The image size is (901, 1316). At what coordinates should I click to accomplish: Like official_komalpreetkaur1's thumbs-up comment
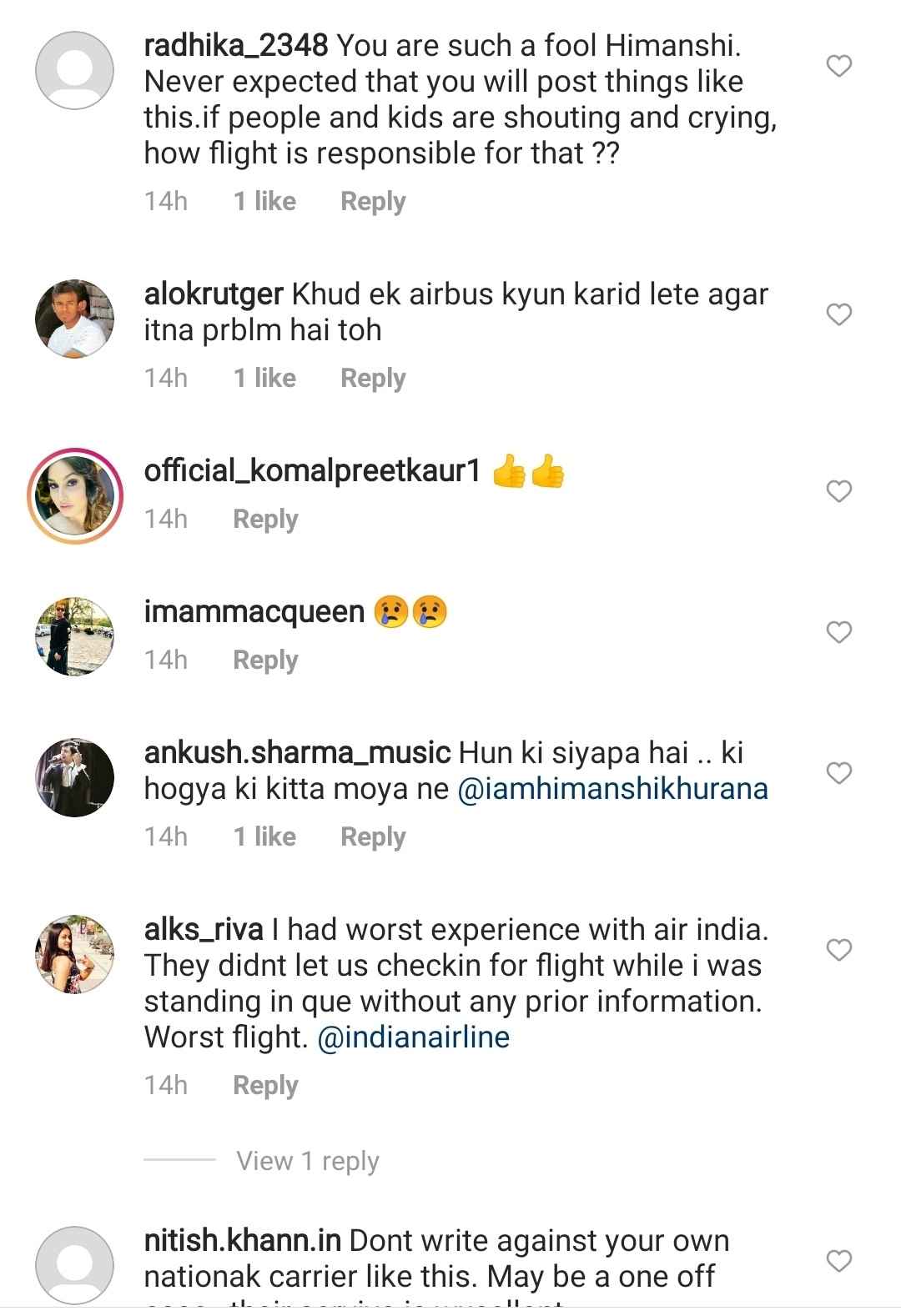pos(838,491)
